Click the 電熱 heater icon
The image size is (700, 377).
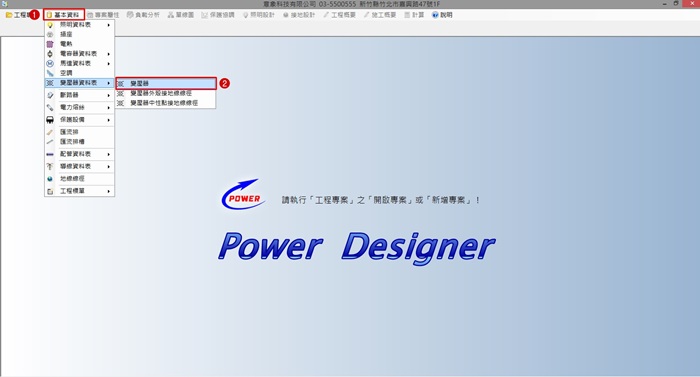[50, 44]
